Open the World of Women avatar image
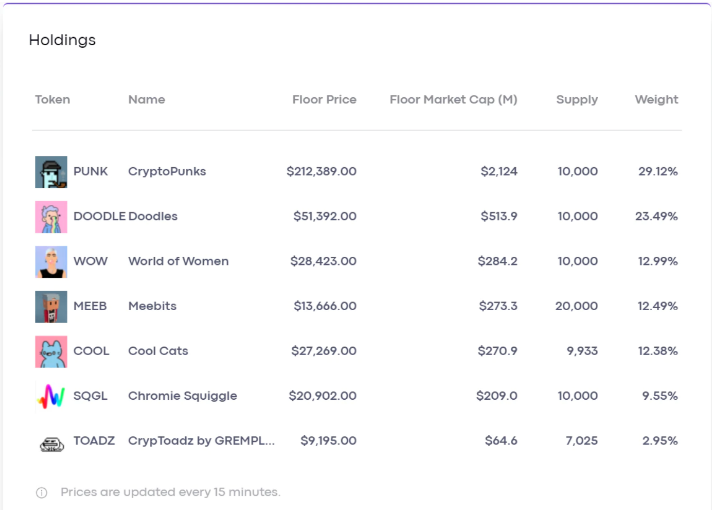 pyautogui.click(x=51, y=262)
